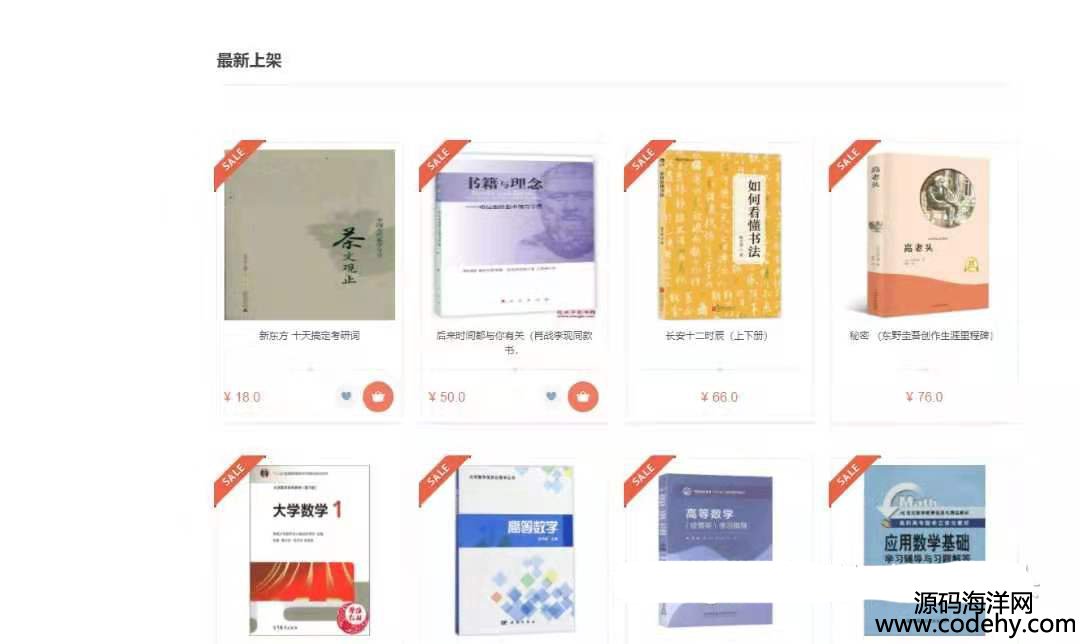1080x644 pixels.
Task: Click SALE ribbon on 茶文观止 book
Action: (x=238, y=164)
